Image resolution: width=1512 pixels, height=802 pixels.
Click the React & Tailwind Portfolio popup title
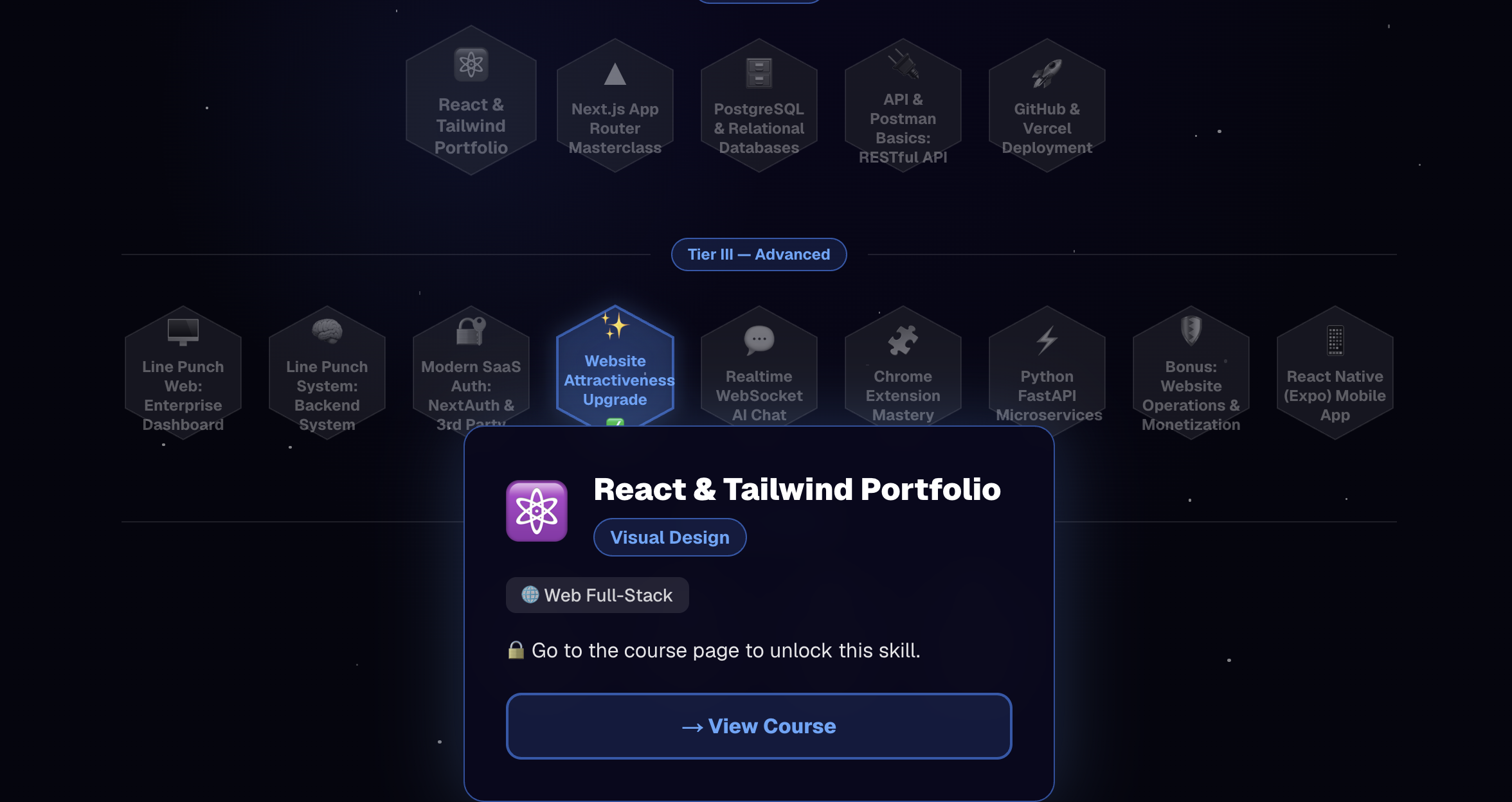pos(797,490)
